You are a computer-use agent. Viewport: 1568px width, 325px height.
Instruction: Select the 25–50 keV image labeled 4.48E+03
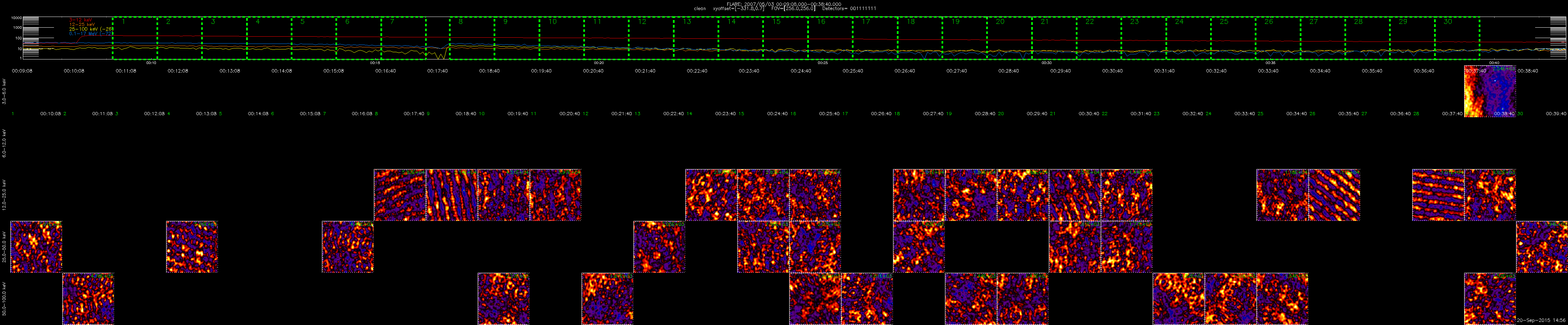[x=348, y=247]
